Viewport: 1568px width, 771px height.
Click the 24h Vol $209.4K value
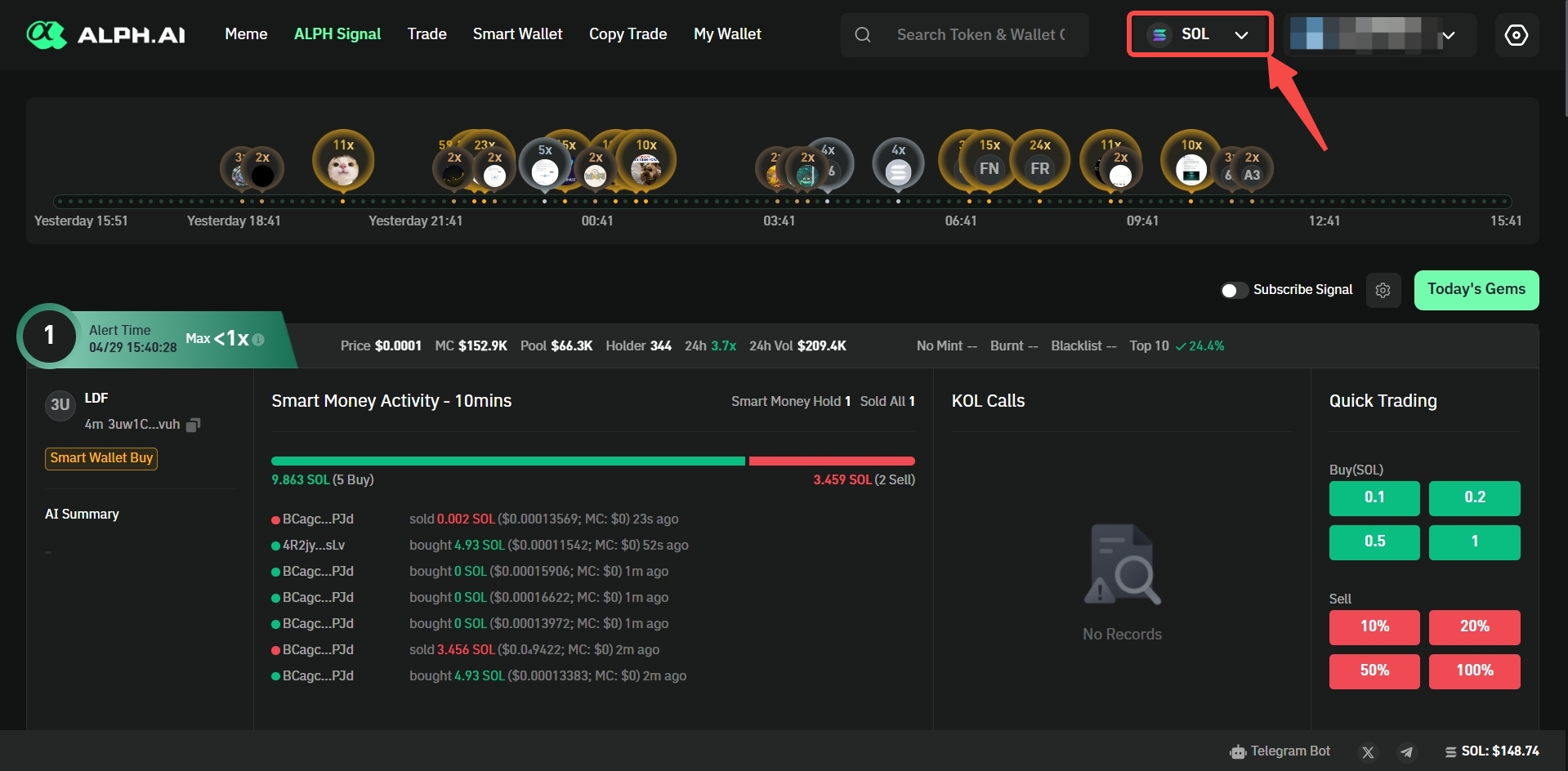click(797, 346)
